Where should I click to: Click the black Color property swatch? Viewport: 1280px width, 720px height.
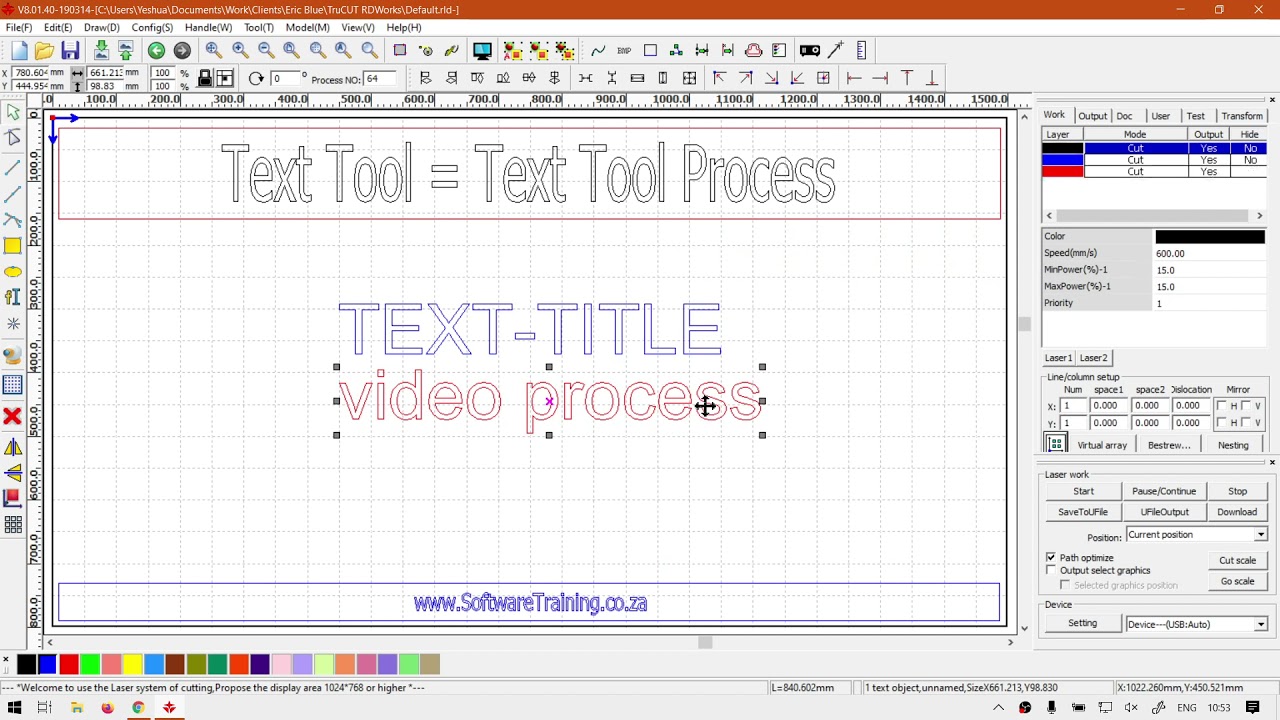pos(1210,237)
